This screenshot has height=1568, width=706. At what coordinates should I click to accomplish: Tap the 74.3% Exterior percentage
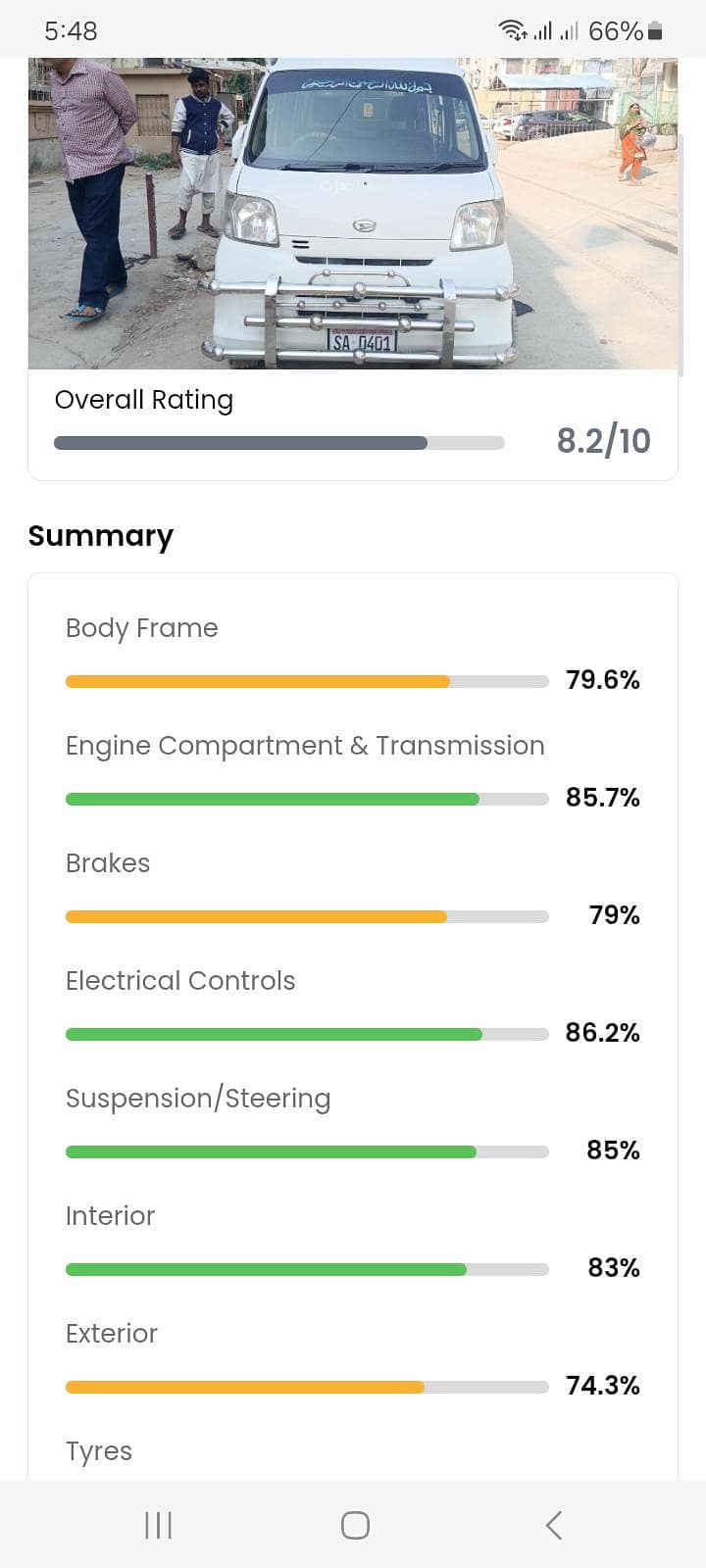click(602, 1385)
